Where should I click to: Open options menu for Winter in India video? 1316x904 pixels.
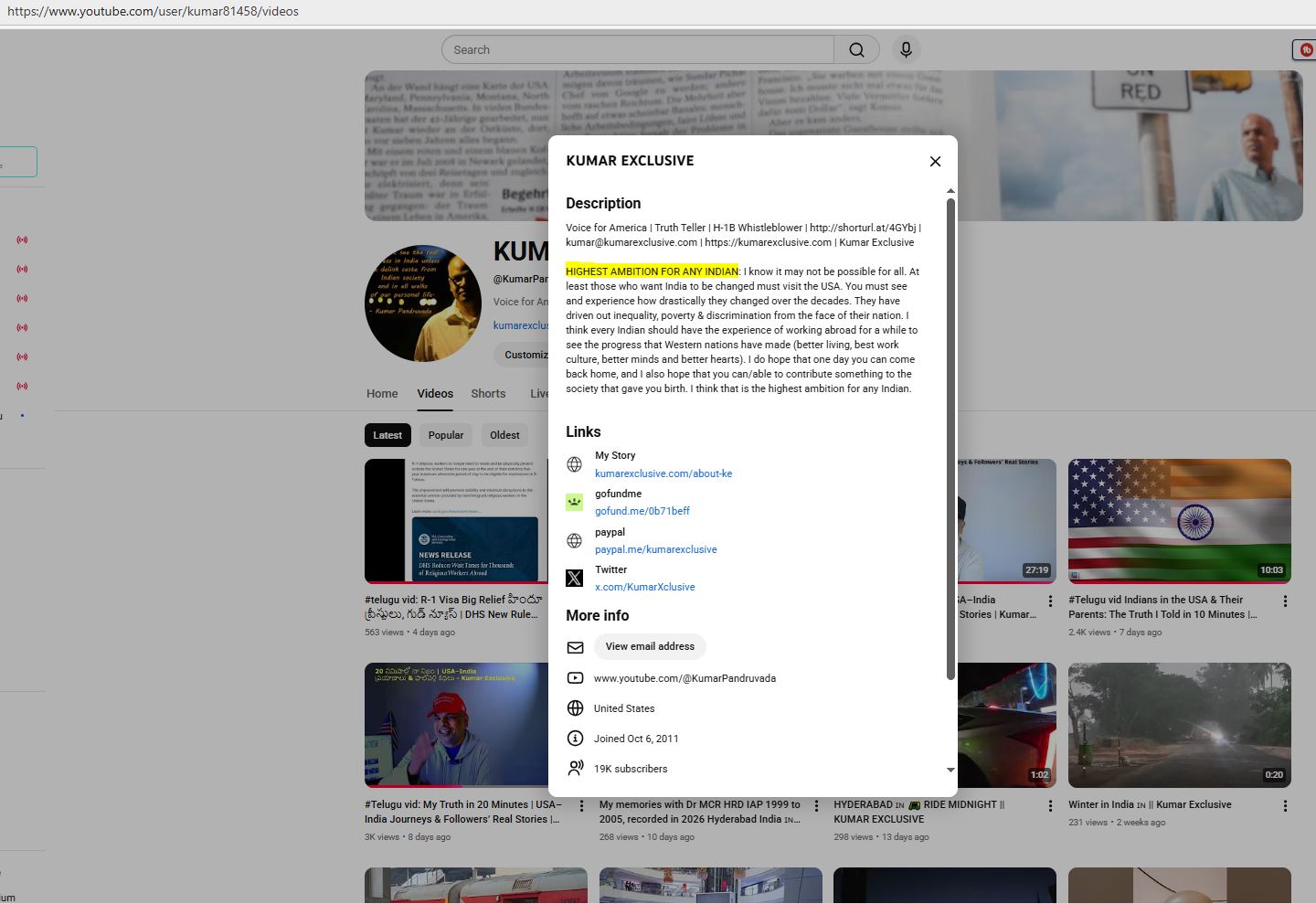pos(1285,806)
